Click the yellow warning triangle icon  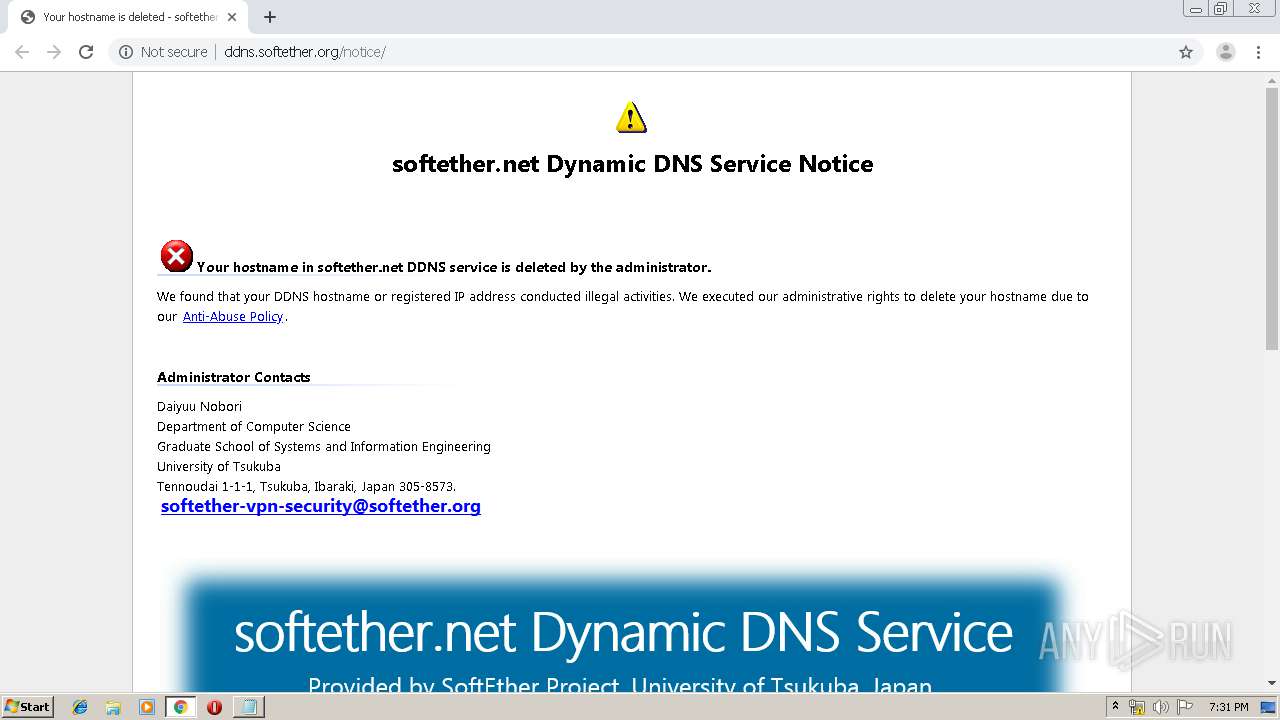(x=631, y=117)
